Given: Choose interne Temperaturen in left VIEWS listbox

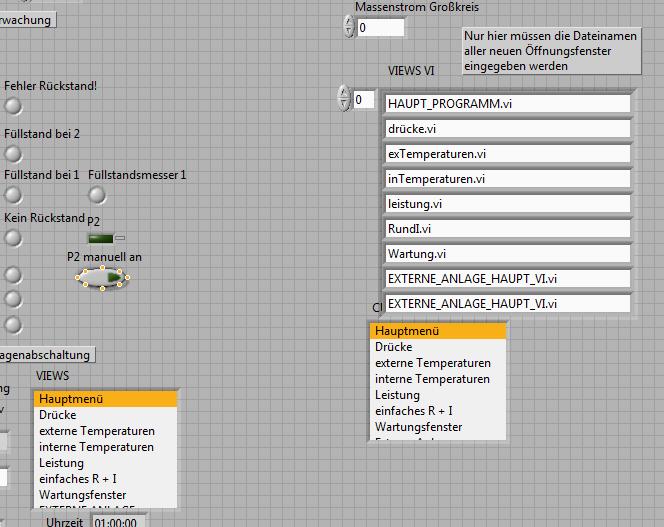Looking at the screenshot, I should (105, 447).
